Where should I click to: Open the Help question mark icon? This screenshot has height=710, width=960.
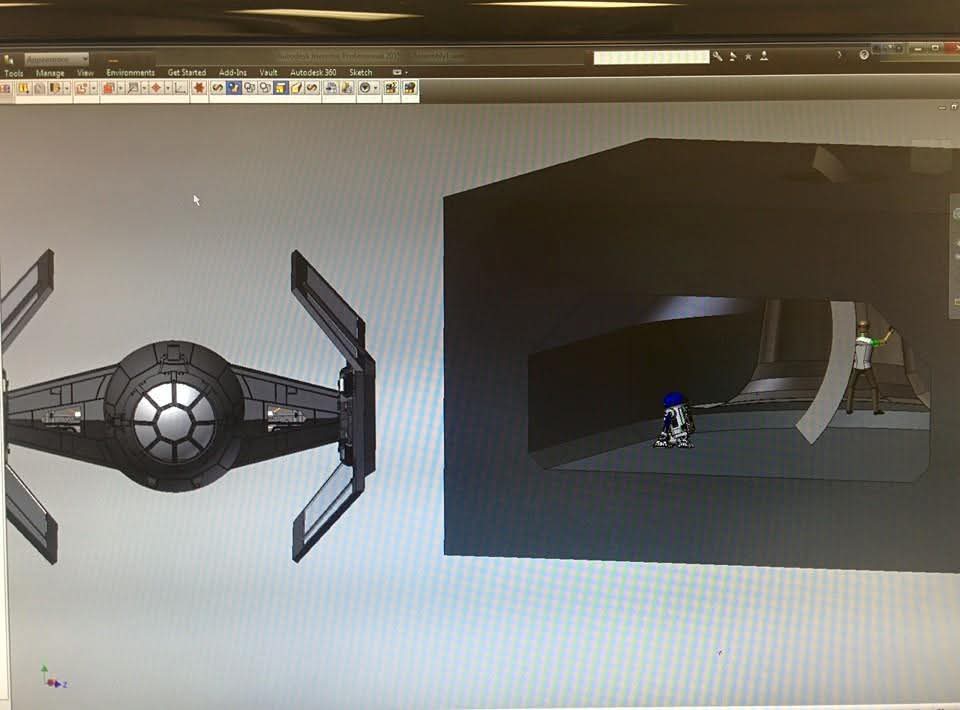pos(864,55)
